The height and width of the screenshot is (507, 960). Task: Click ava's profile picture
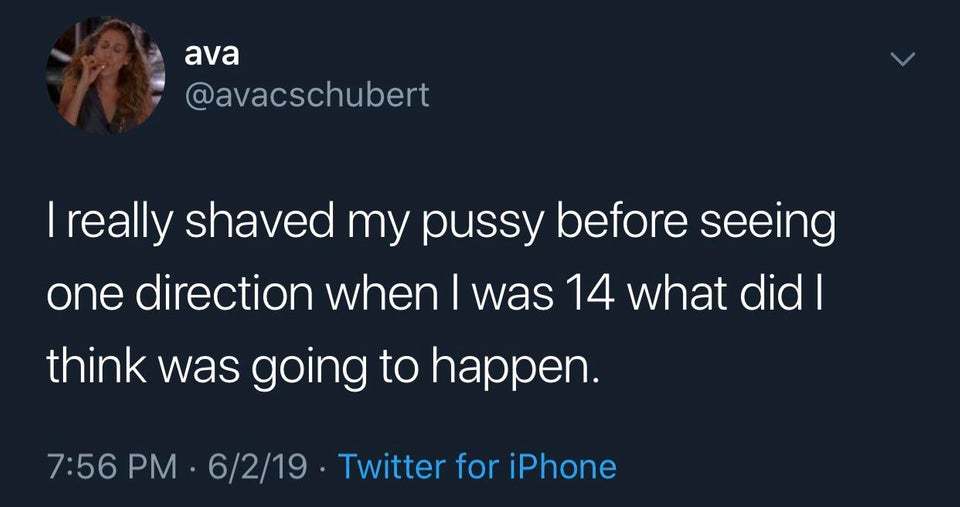click(x=104, y=76)
